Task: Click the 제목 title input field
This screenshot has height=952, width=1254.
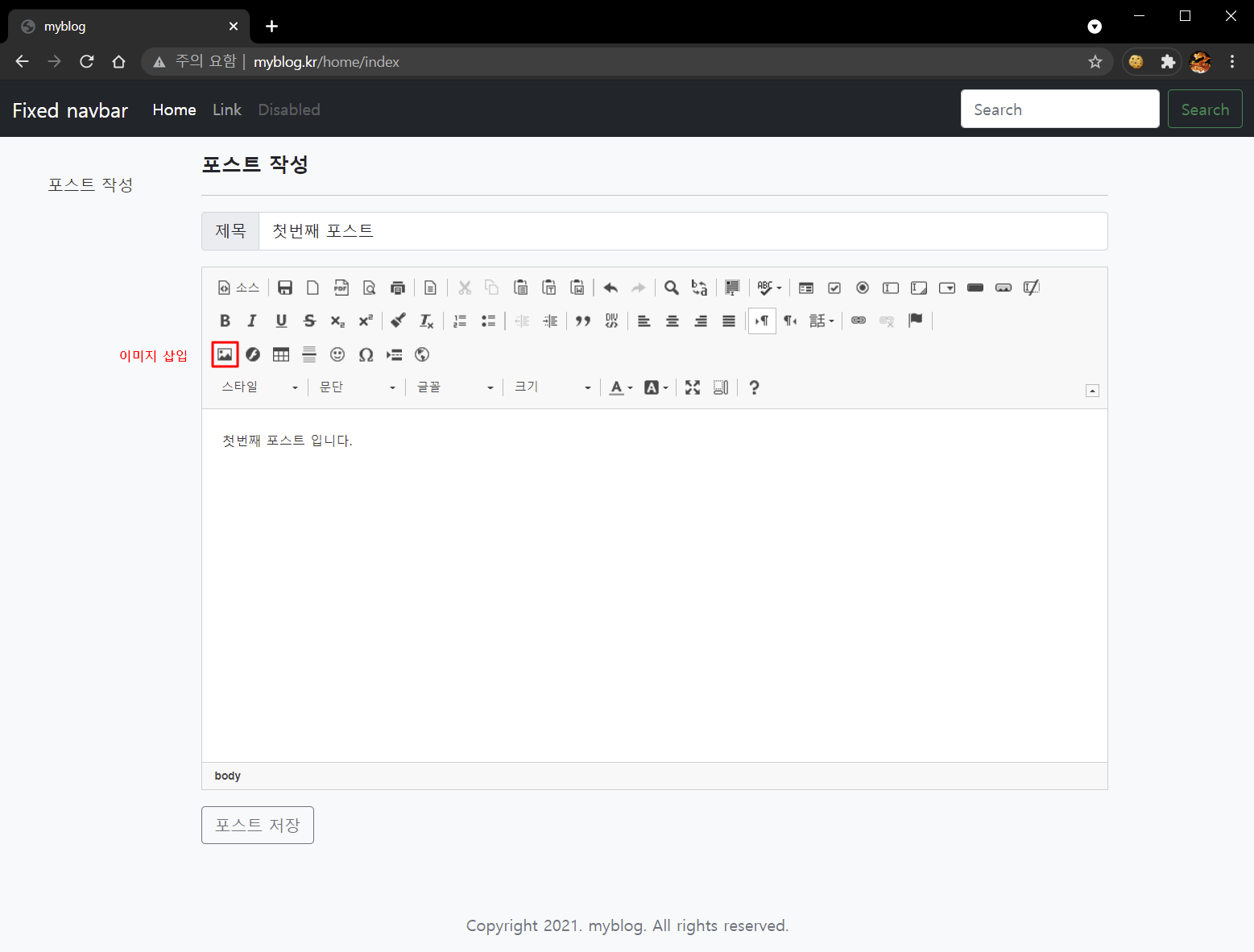Action: [x=682, y=231]
